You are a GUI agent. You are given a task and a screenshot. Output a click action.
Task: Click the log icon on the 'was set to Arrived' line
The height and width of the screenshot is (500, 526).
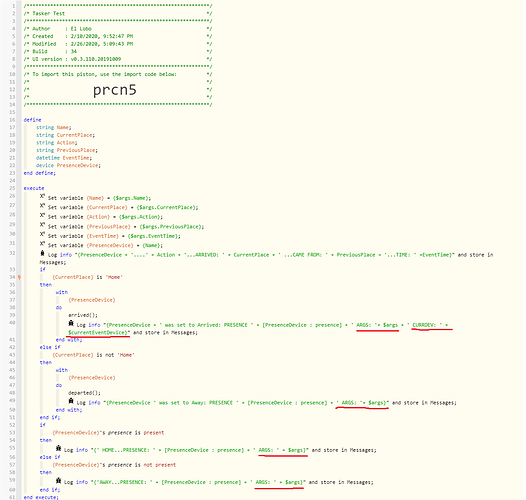pyautogui.click(x=71, y=323)
